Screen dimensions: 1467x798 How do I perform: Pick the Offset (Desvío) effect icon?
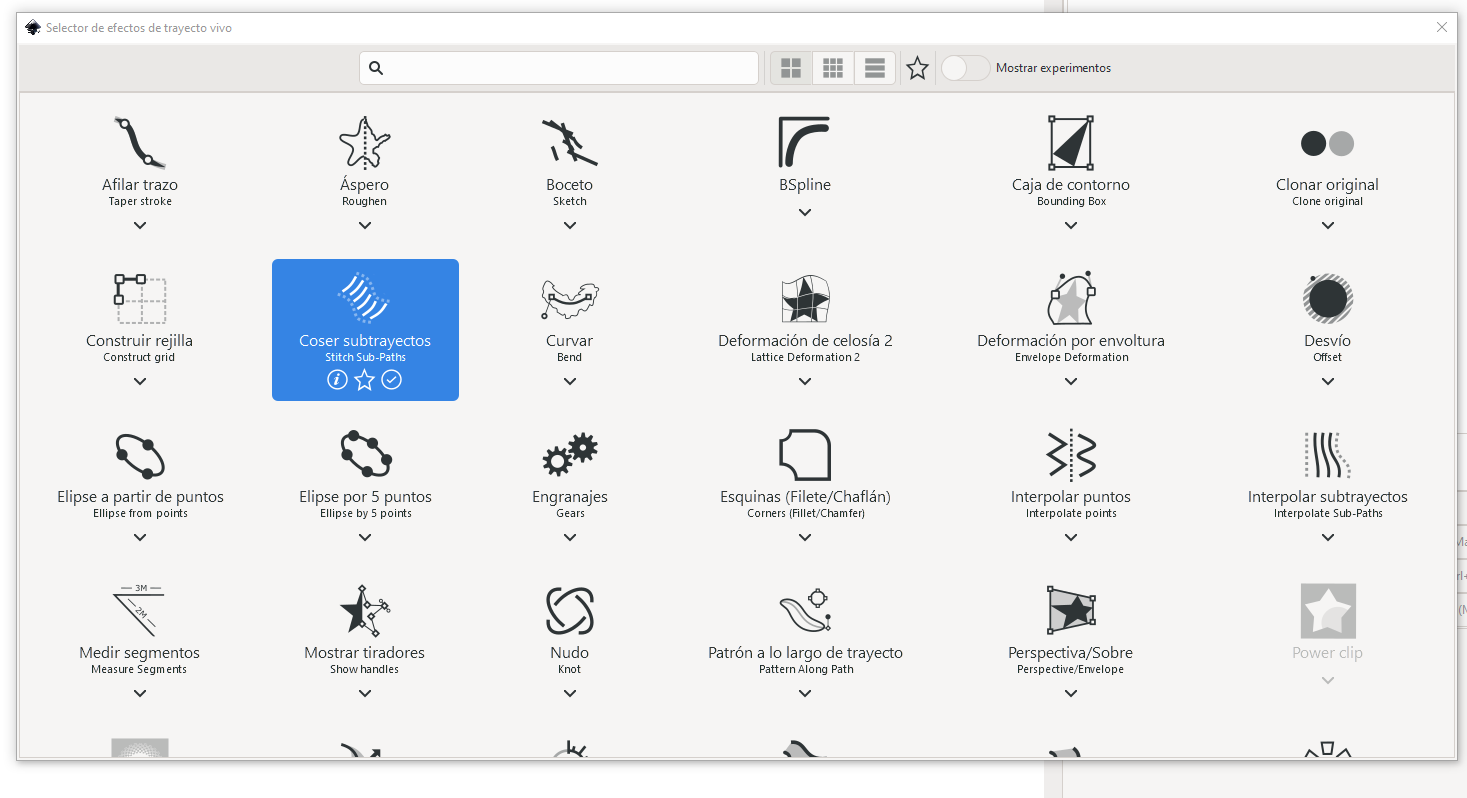pos(1328,298)
